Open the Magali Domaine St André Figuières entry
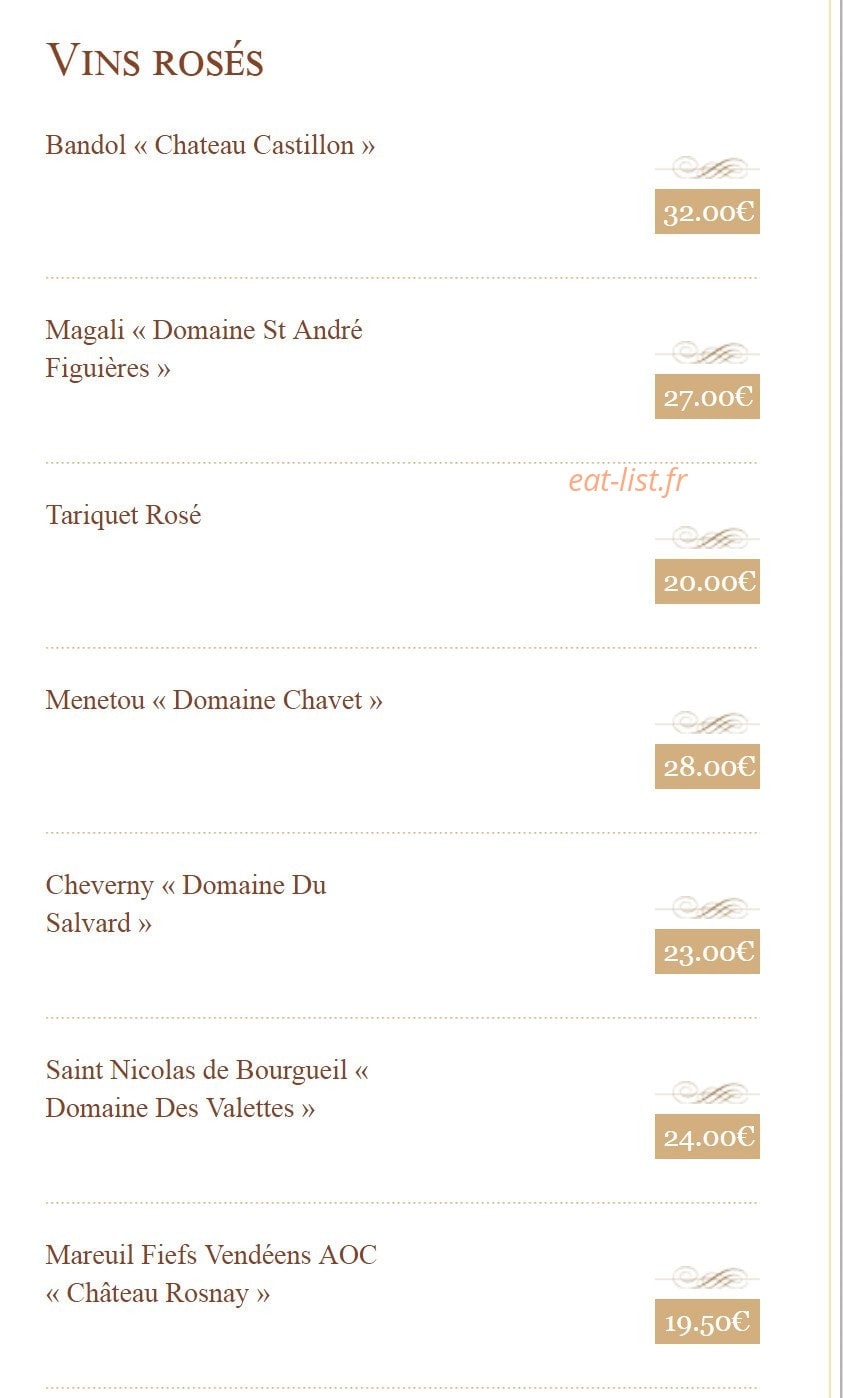 coord(204,349)
